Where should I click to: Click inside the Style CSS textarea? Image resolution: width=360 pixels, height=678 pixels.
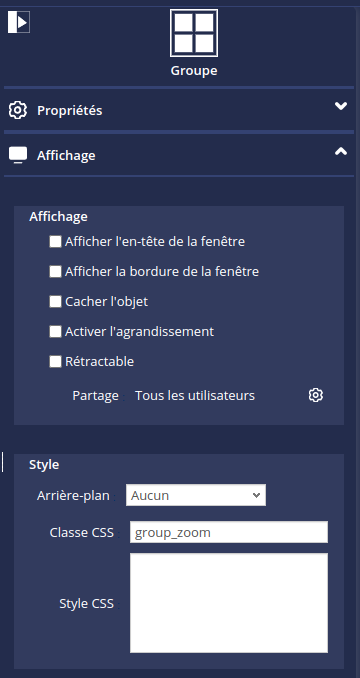[x=229, y=603]
